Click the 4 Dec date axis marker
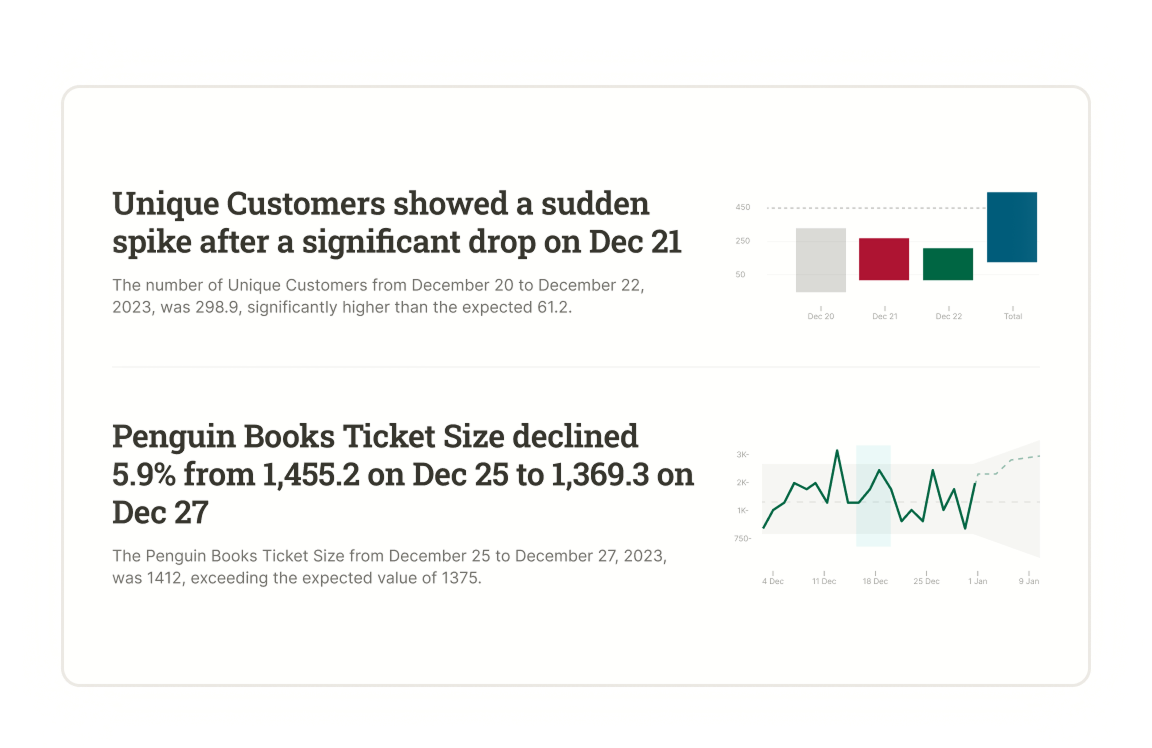This screenshot has width=1152, height=748. (773, 581)
